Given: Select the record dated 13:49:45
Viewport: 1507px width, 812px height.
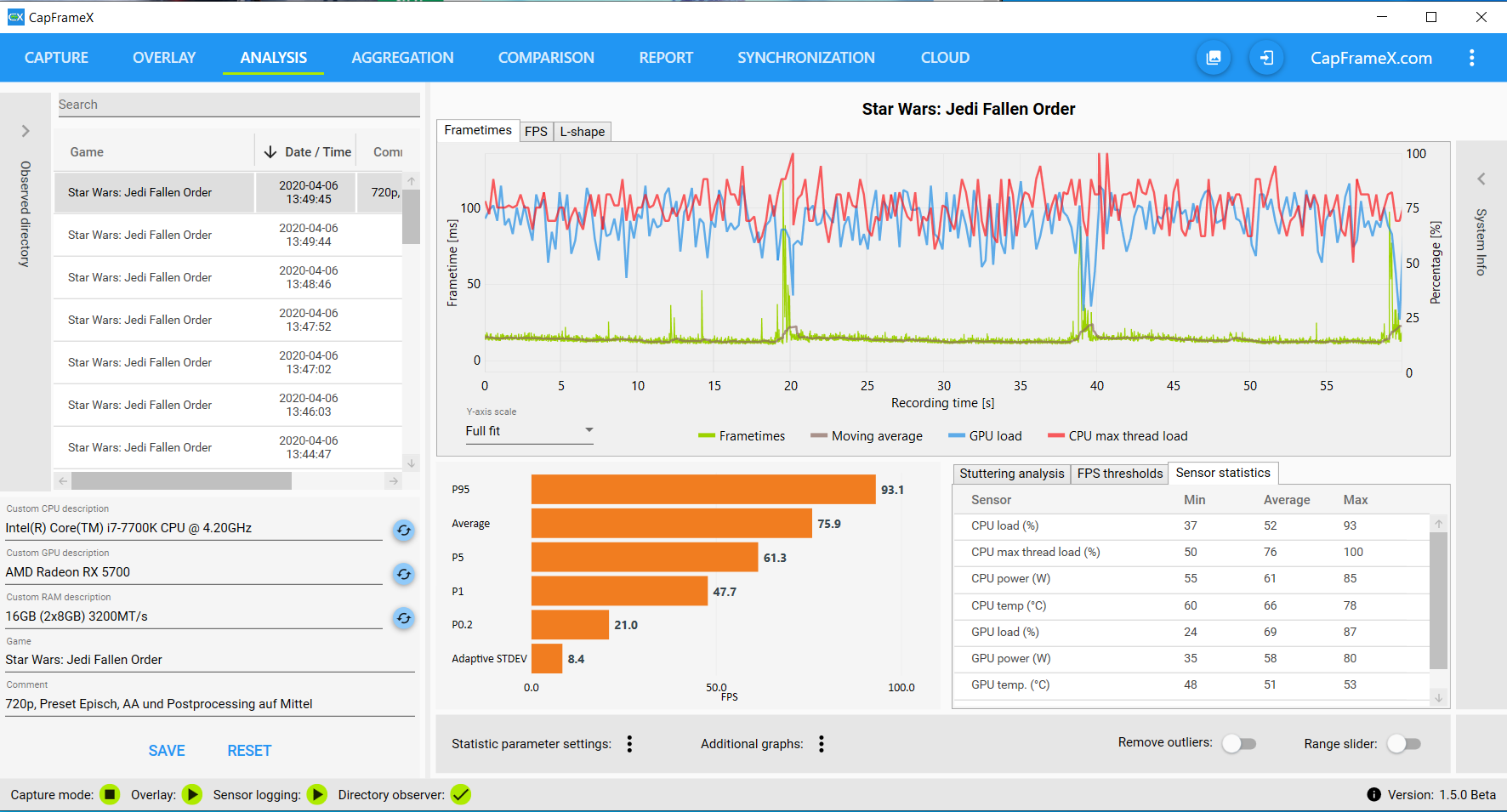Looking at the screenshot, I should (228, 192).
